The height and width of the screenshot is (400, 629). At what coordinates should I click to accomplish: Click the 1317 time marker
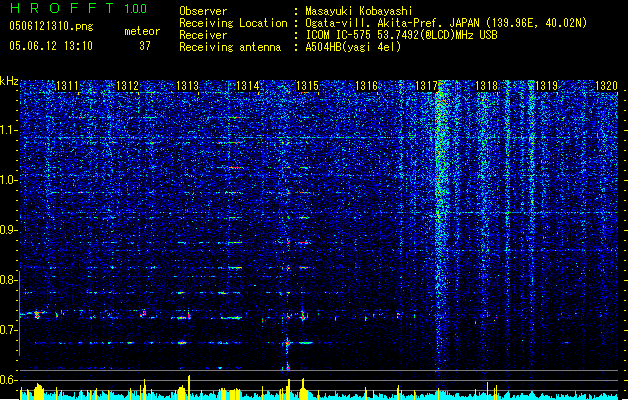coord(426,86)
